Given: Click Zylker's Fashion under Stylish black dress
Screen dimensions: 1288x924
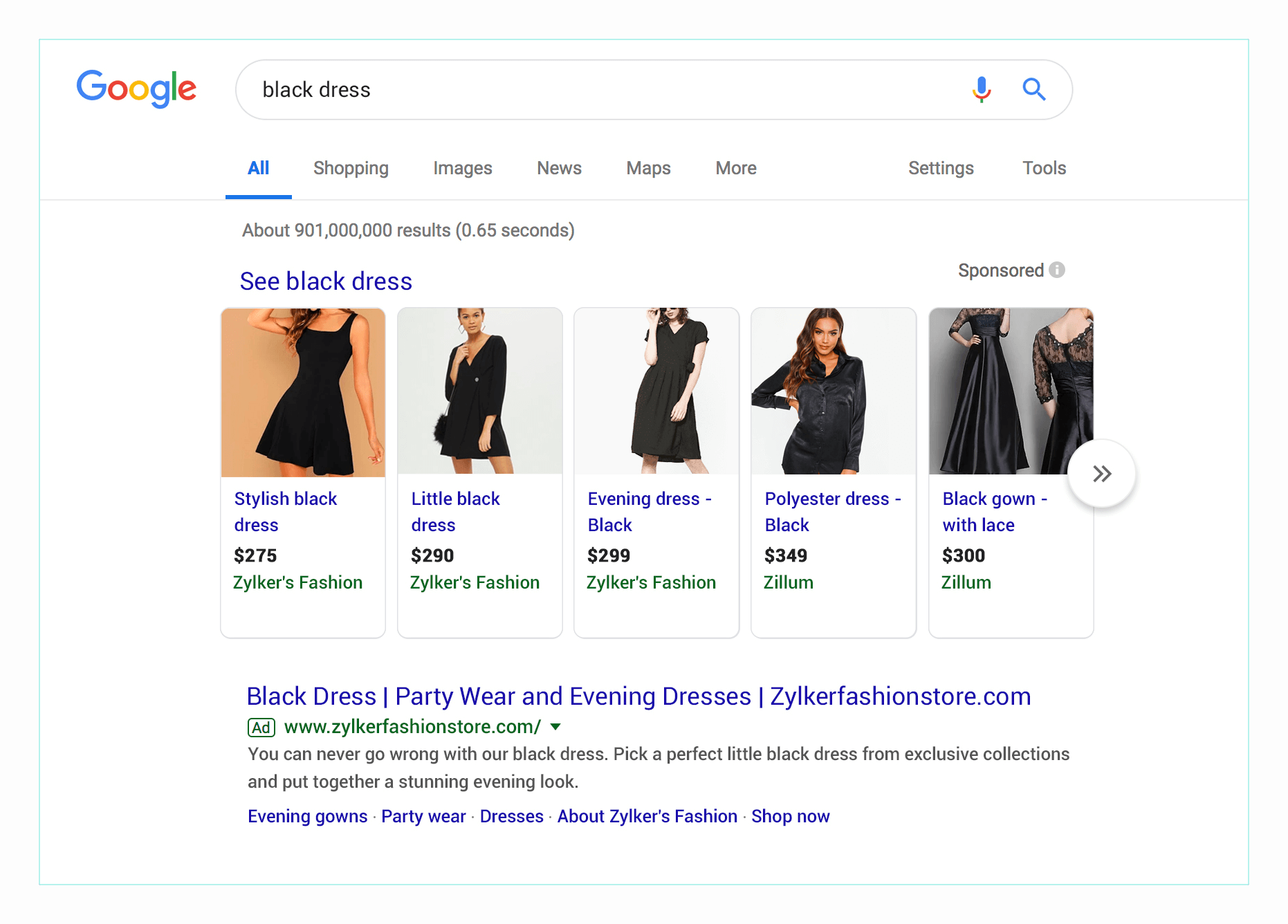Looking at the screenshot, I should coord(297,582).
